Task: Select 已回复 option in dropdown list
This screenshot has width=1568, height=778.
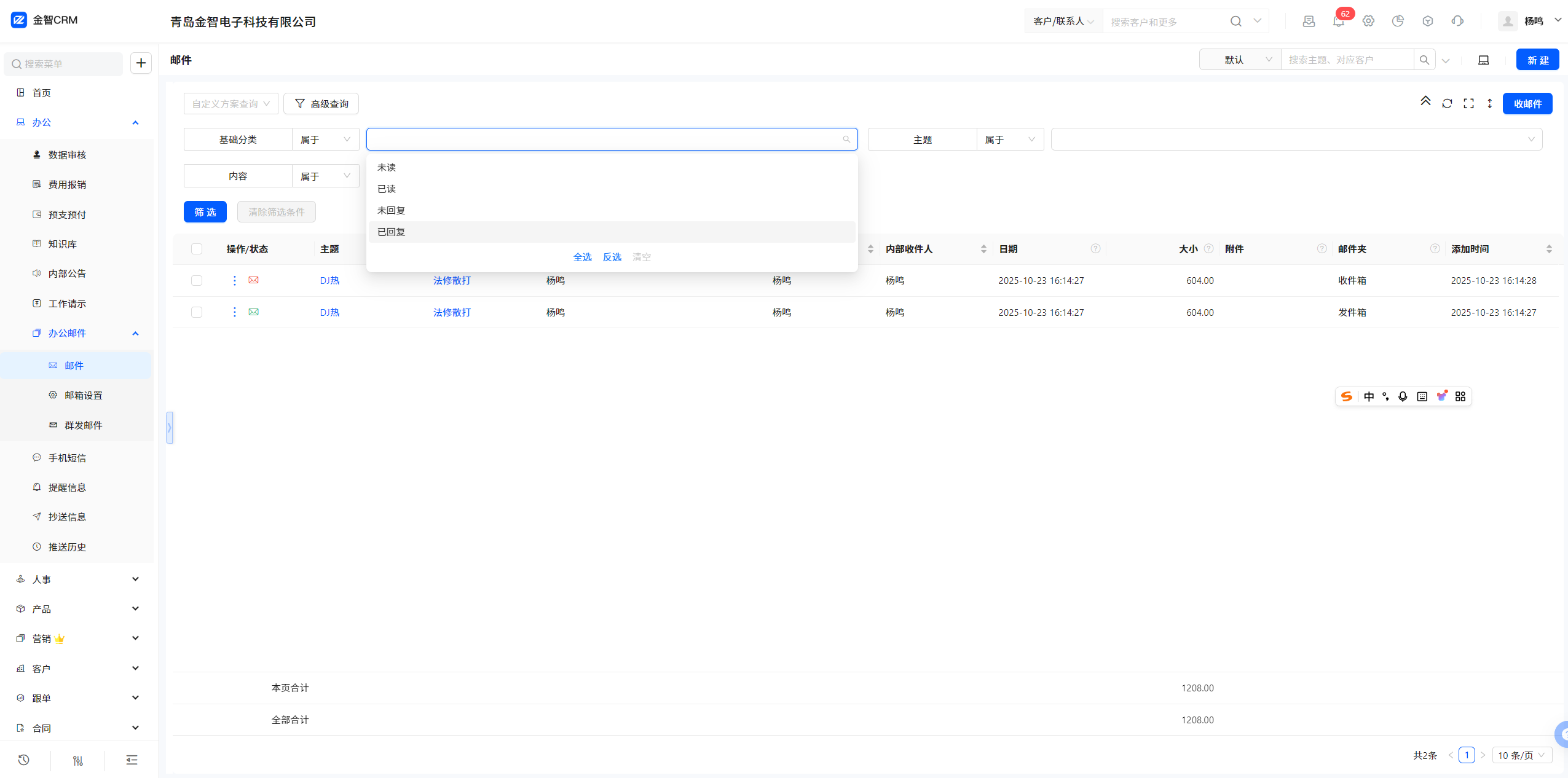Action: tap(391, 232)
